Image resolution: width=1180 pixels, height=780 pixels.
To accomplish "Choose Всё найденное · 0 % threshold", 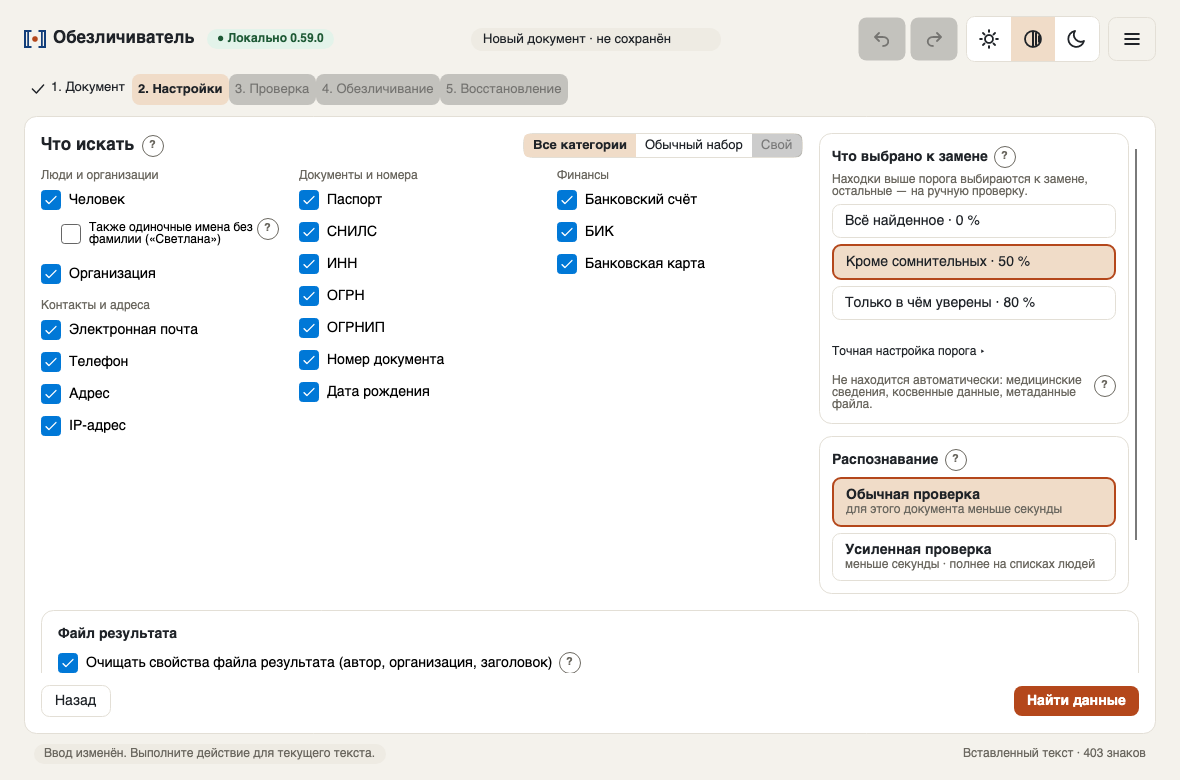I will tap(973, 221).
